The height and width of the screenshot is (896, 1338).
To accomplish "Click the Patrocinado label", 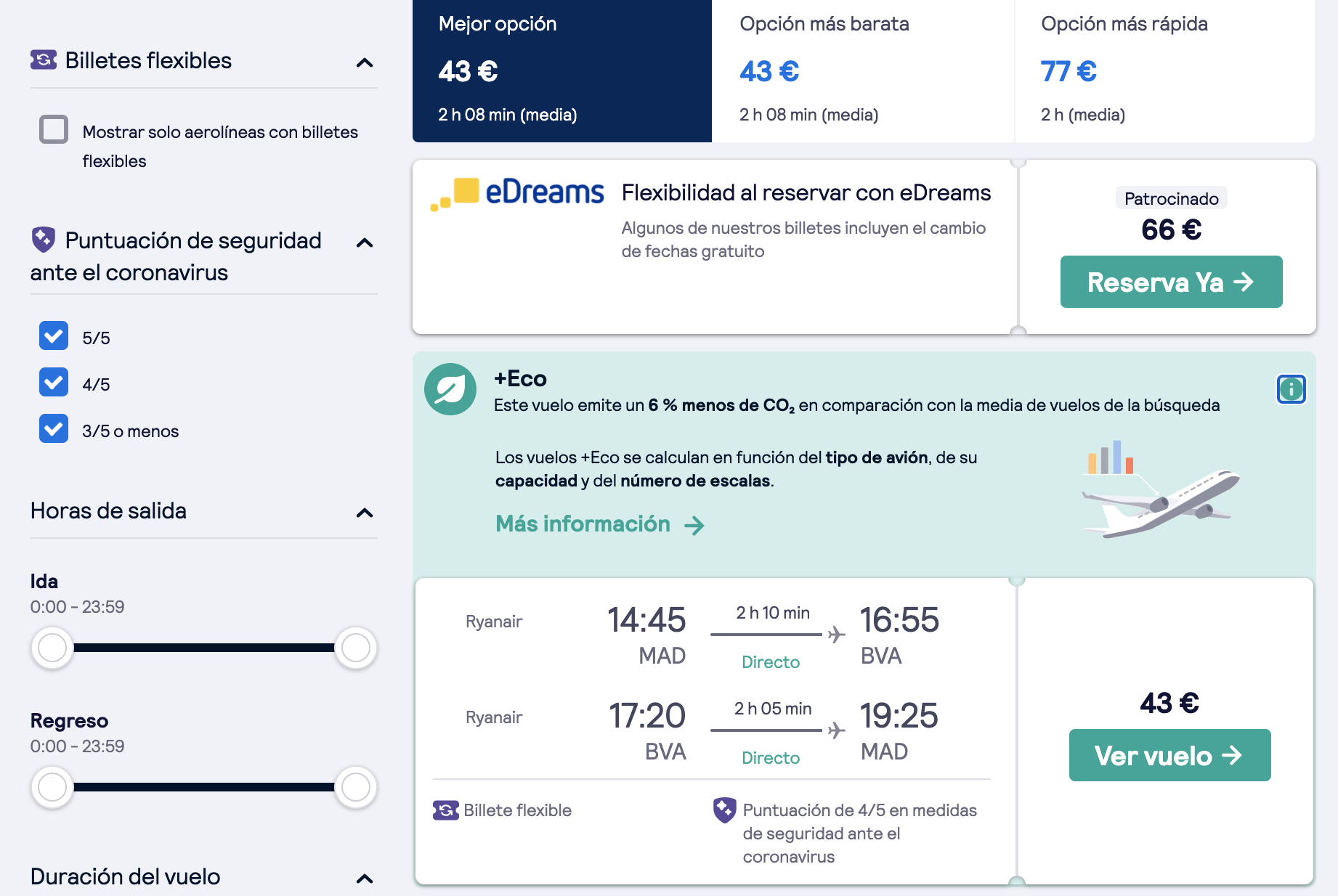I will pyautogui.click(x=1171, y=198).
